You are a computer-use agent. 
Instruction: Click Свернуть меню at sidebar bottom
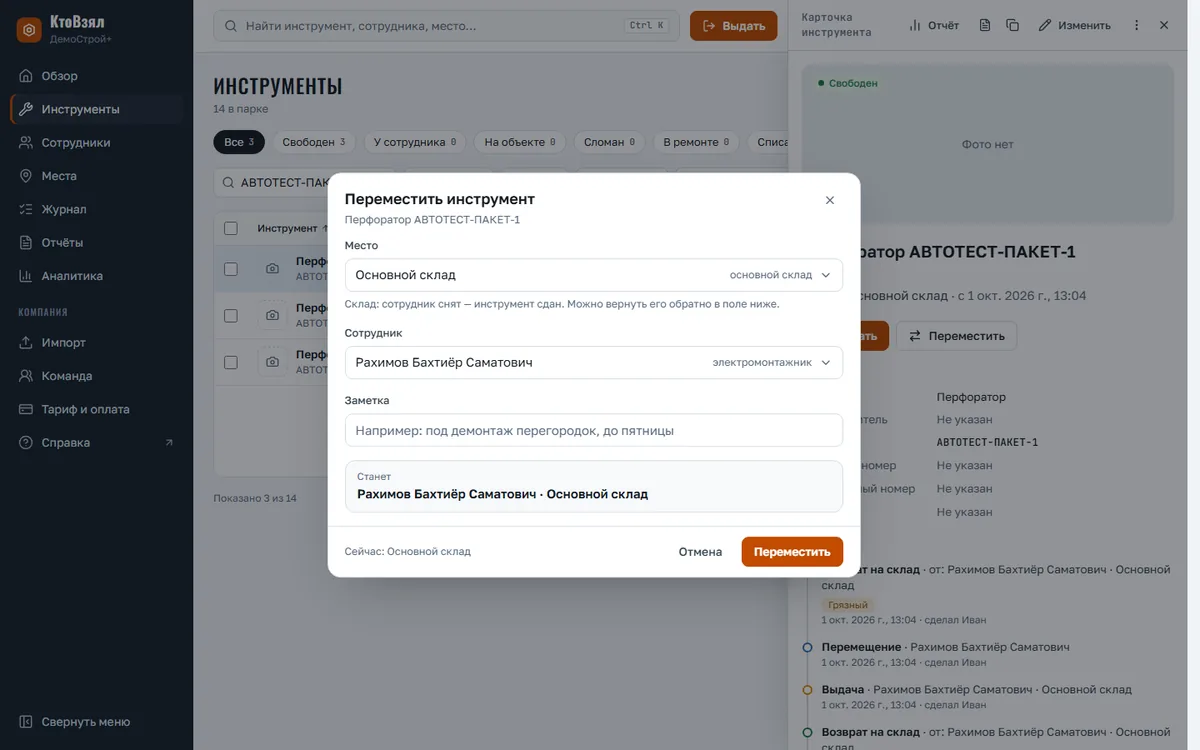coord(86,722)
